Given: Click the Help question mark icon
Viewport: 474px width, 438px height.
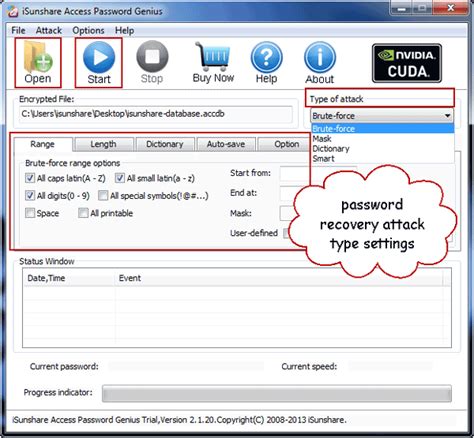Looking at the screenshot, I should point(266,62).
